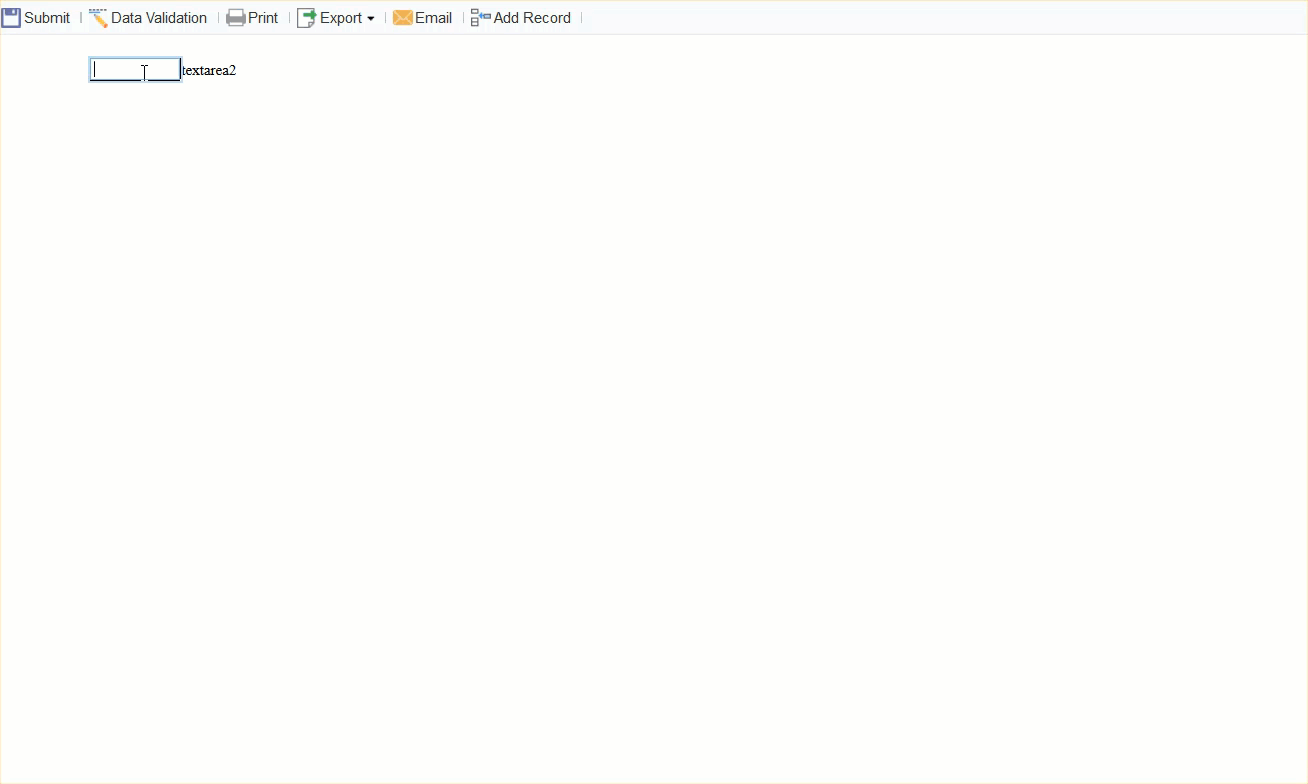This screenshot has height=784, width=1308.
Task: Run Data Validation on the form
Action: point(158,17)
